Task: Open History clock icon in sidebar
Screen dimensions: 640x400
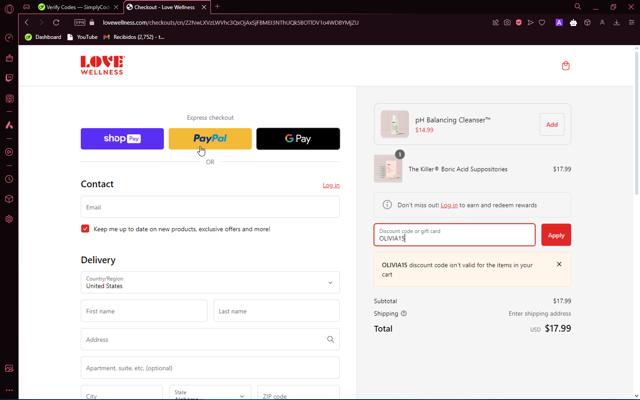Action: (9, 179)
